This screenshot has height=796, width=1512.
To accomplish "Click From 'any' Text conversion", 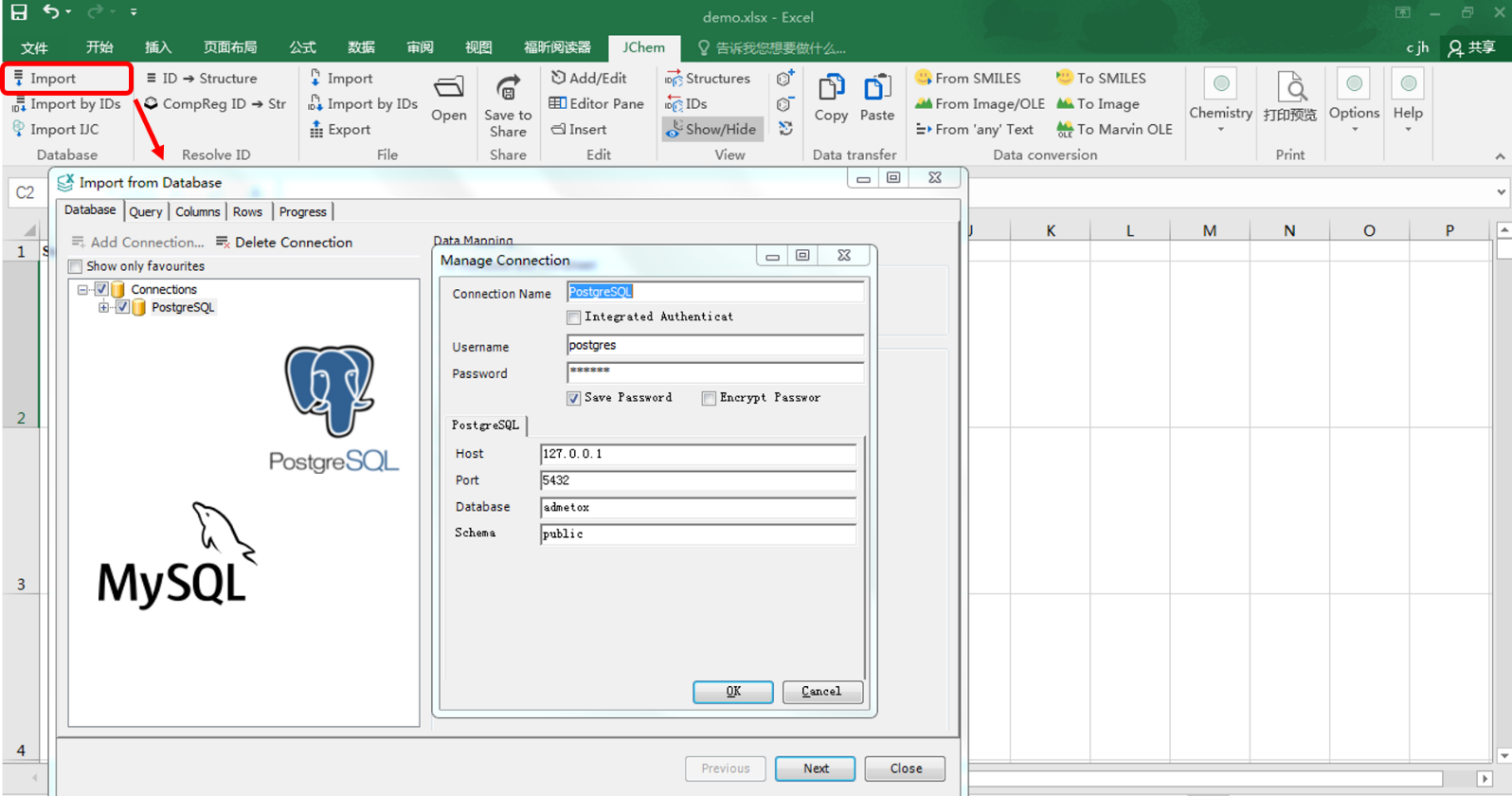I will [975, 129].
